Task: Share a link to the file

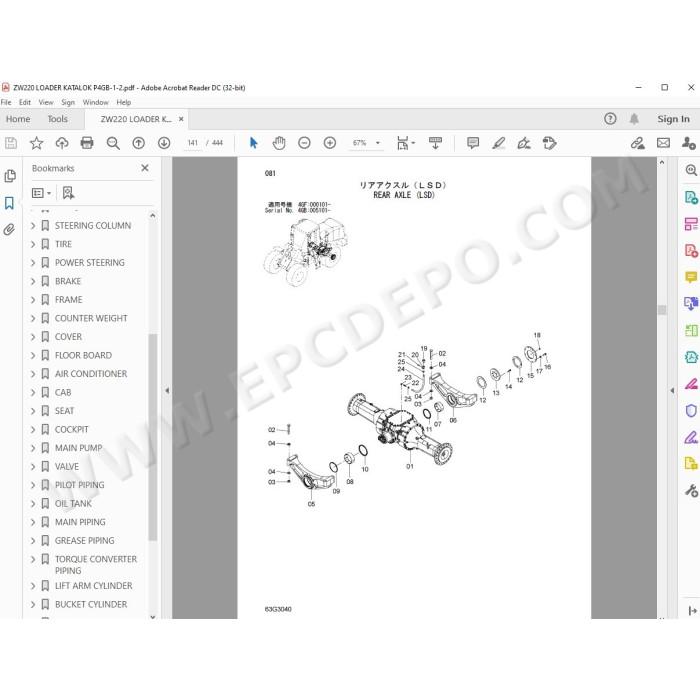Action: [638, 143]
